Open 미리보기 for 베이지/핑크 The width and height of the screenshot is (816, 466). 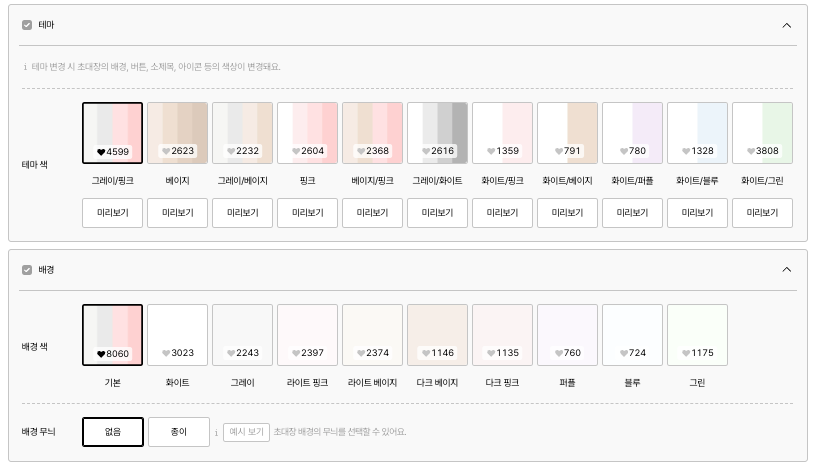point(373,213)
